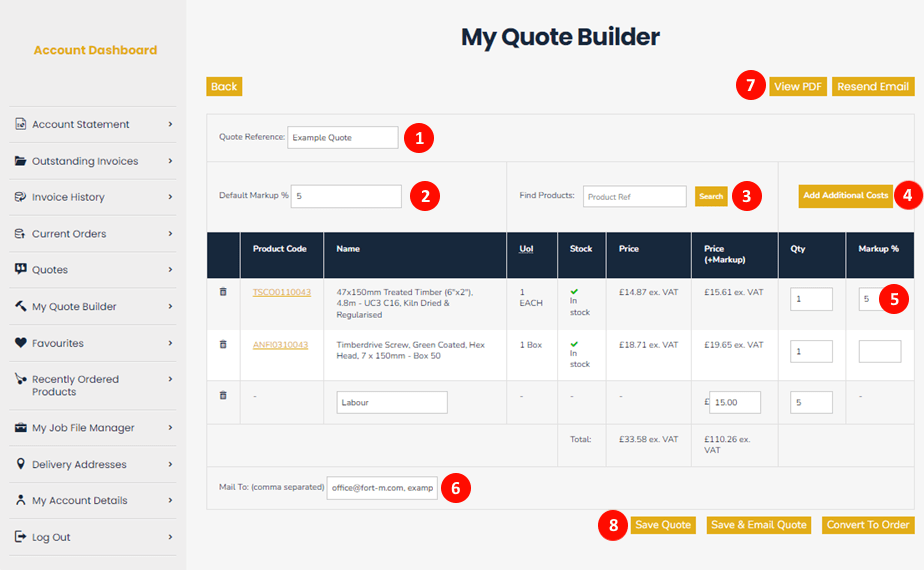Viewport: 924px width, 570px height.
Task: Open Account Statement menu item
Action: (93, 124)
